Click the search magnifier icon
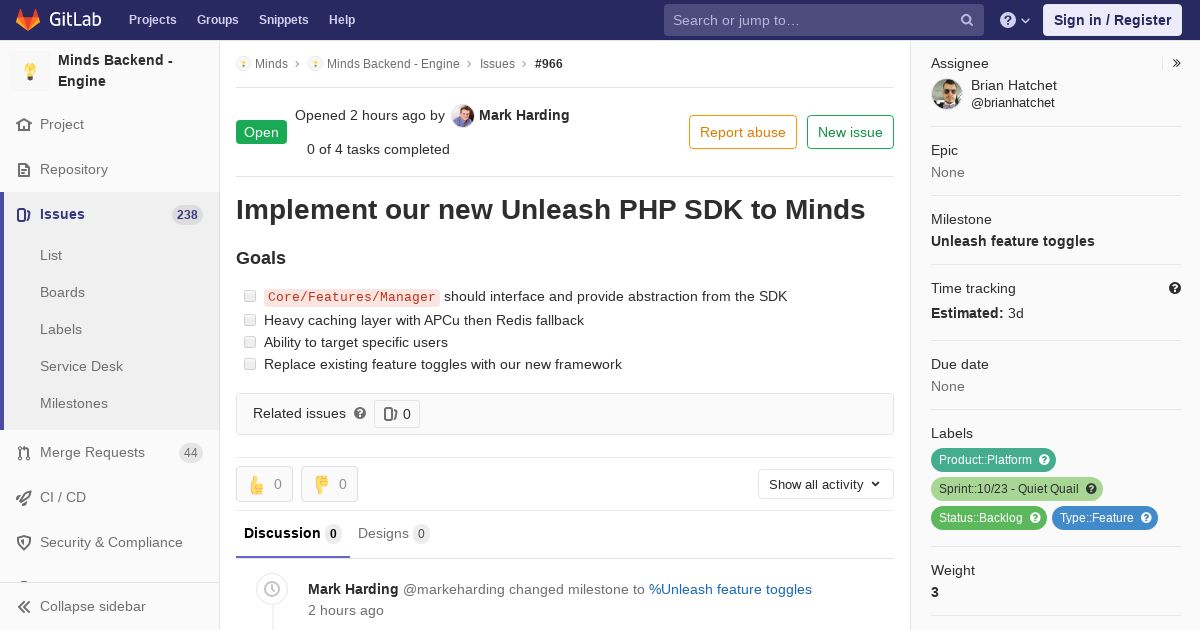The width and height of the screenshot is (1200, 630). (x=966, y=20)
